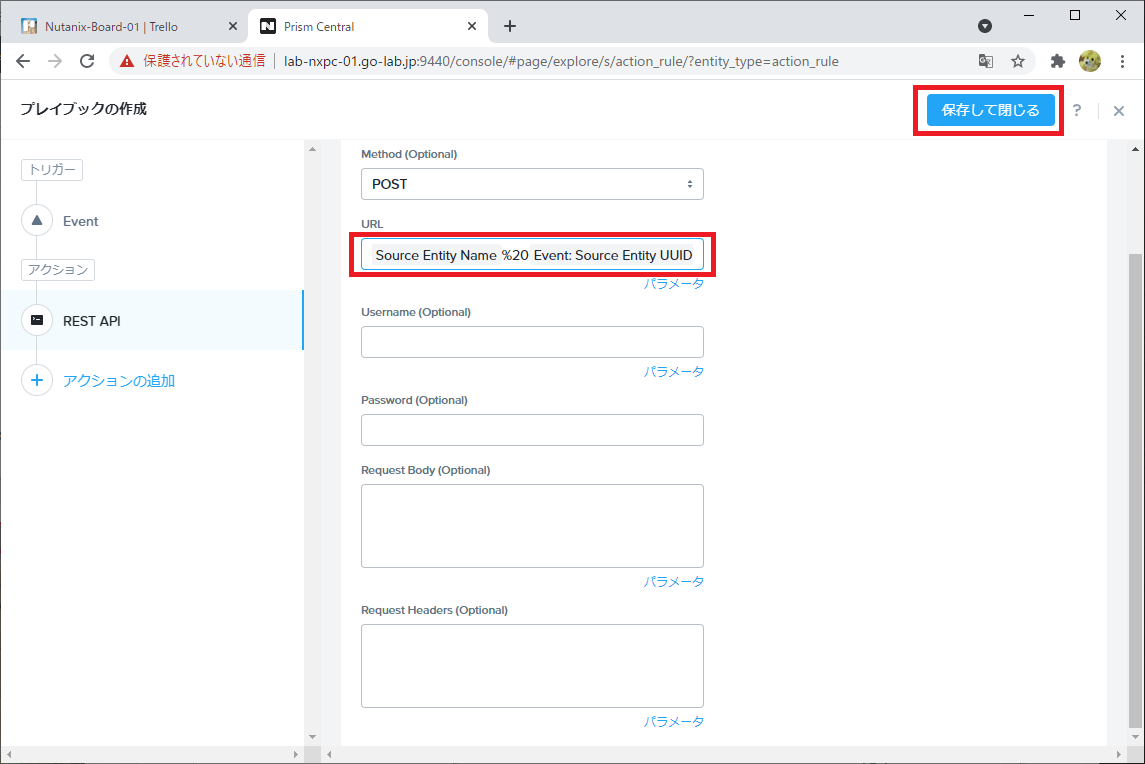This screenshot has width=1145, height=764.
Task: Click the Username input field
Action: [532, 342]
